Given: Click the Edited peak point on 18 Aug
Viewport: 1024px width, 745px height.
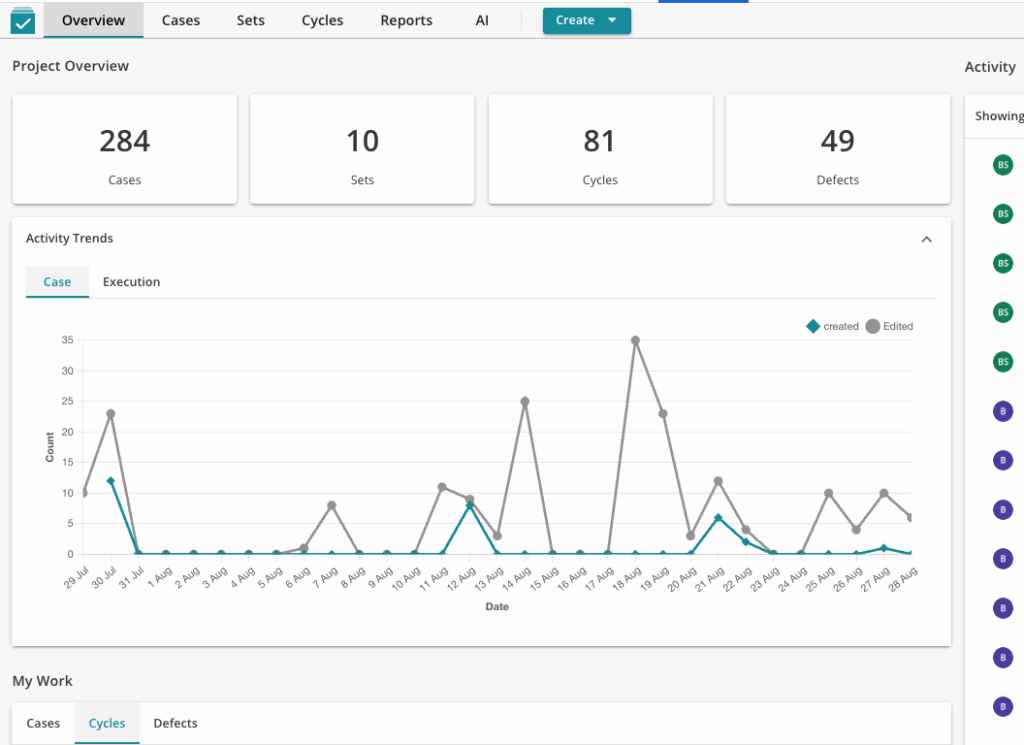Looking at the screenshot, I should point(635,341).
